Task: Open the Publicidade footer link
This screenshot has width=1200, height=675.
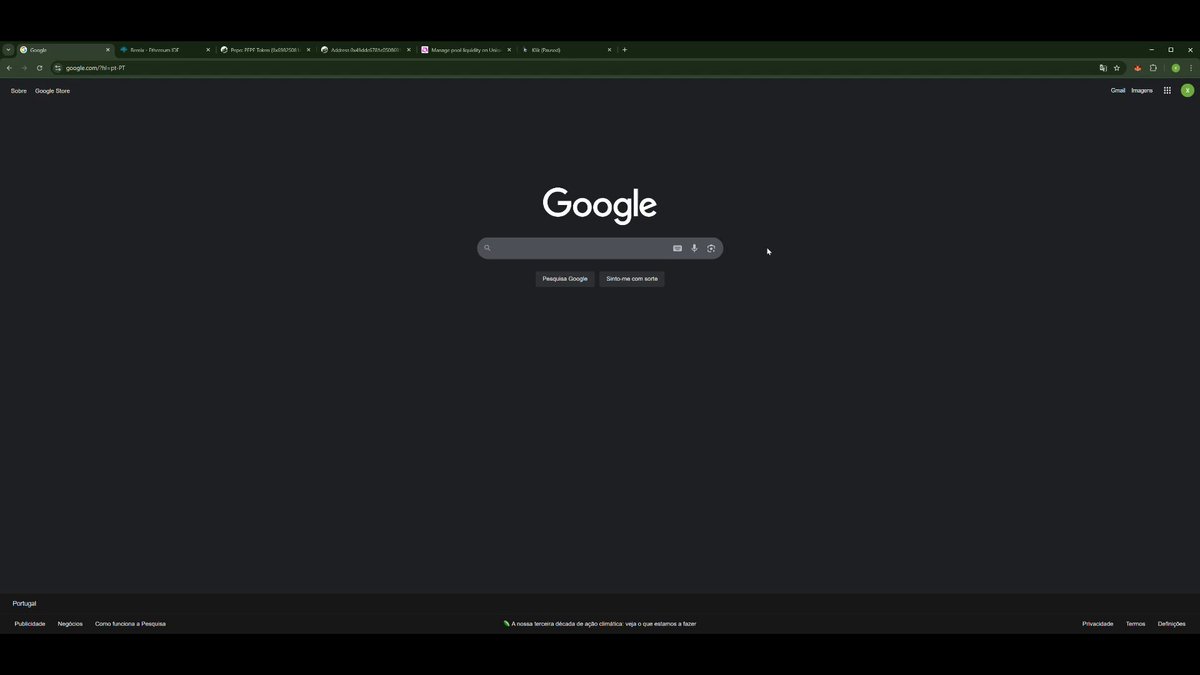Action: (x=30, y=624)
